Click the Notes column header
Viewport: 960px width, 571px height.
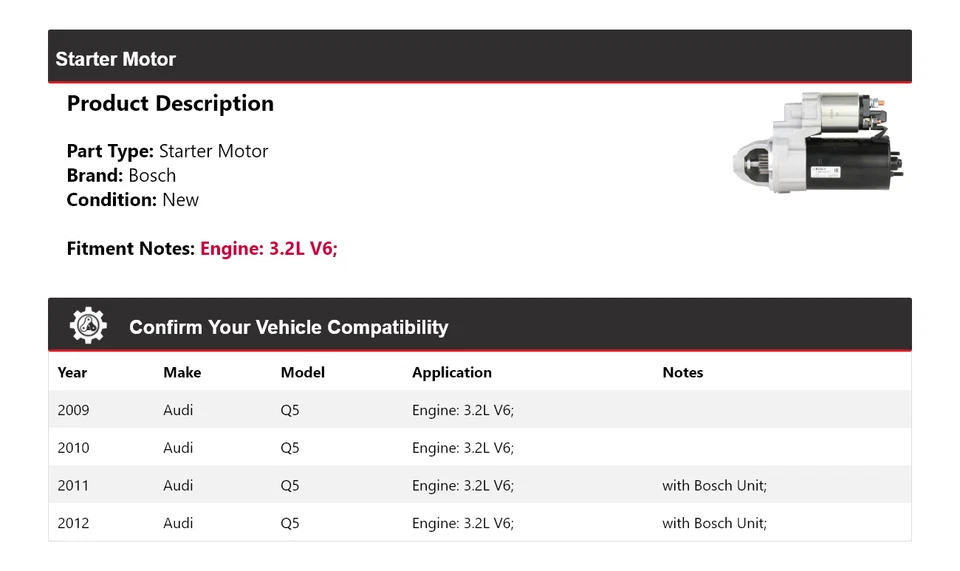point(682,372)
